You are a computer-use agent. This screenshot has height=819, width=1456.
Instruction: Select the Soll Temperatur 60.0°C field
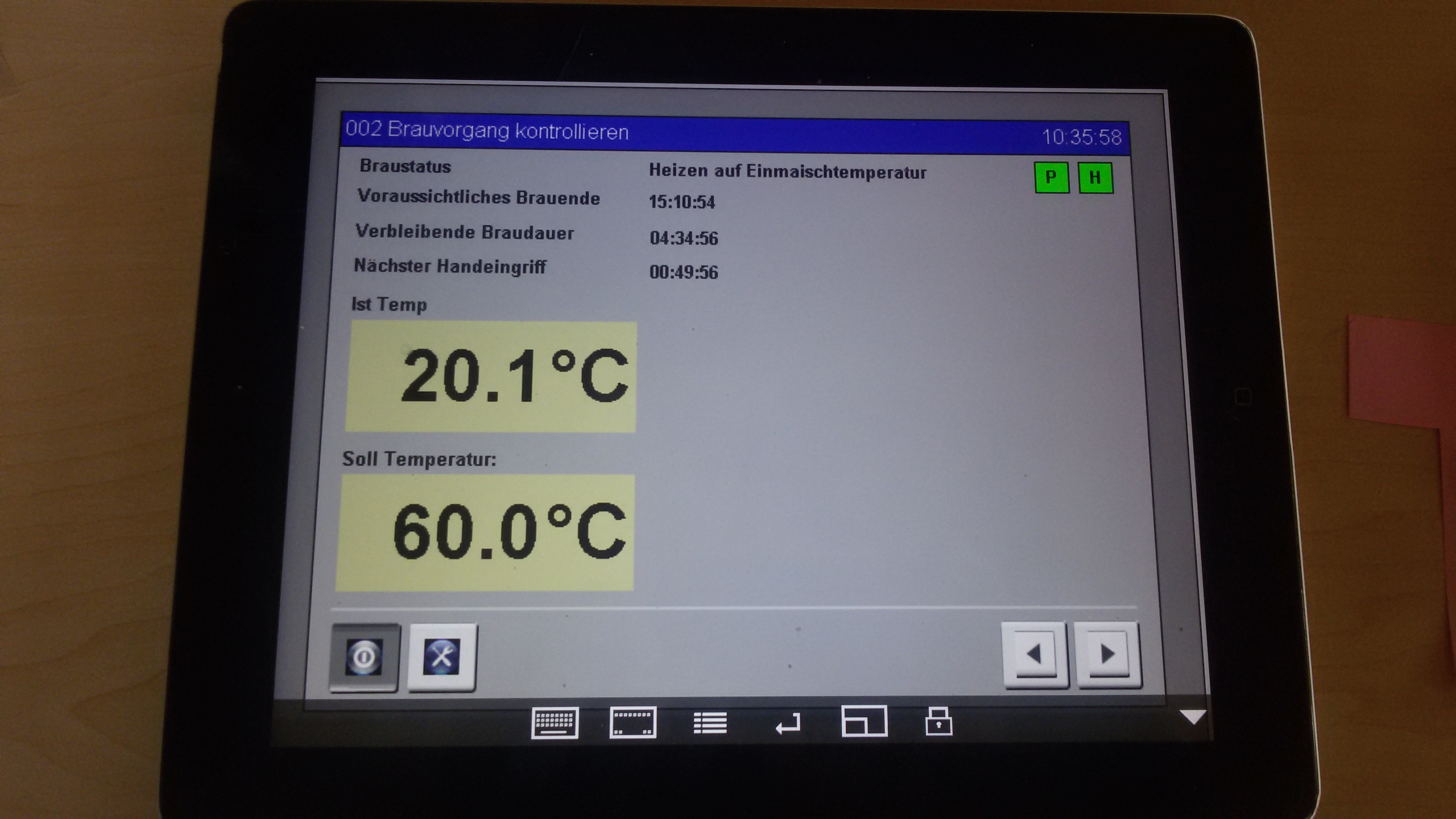[485, 533]
